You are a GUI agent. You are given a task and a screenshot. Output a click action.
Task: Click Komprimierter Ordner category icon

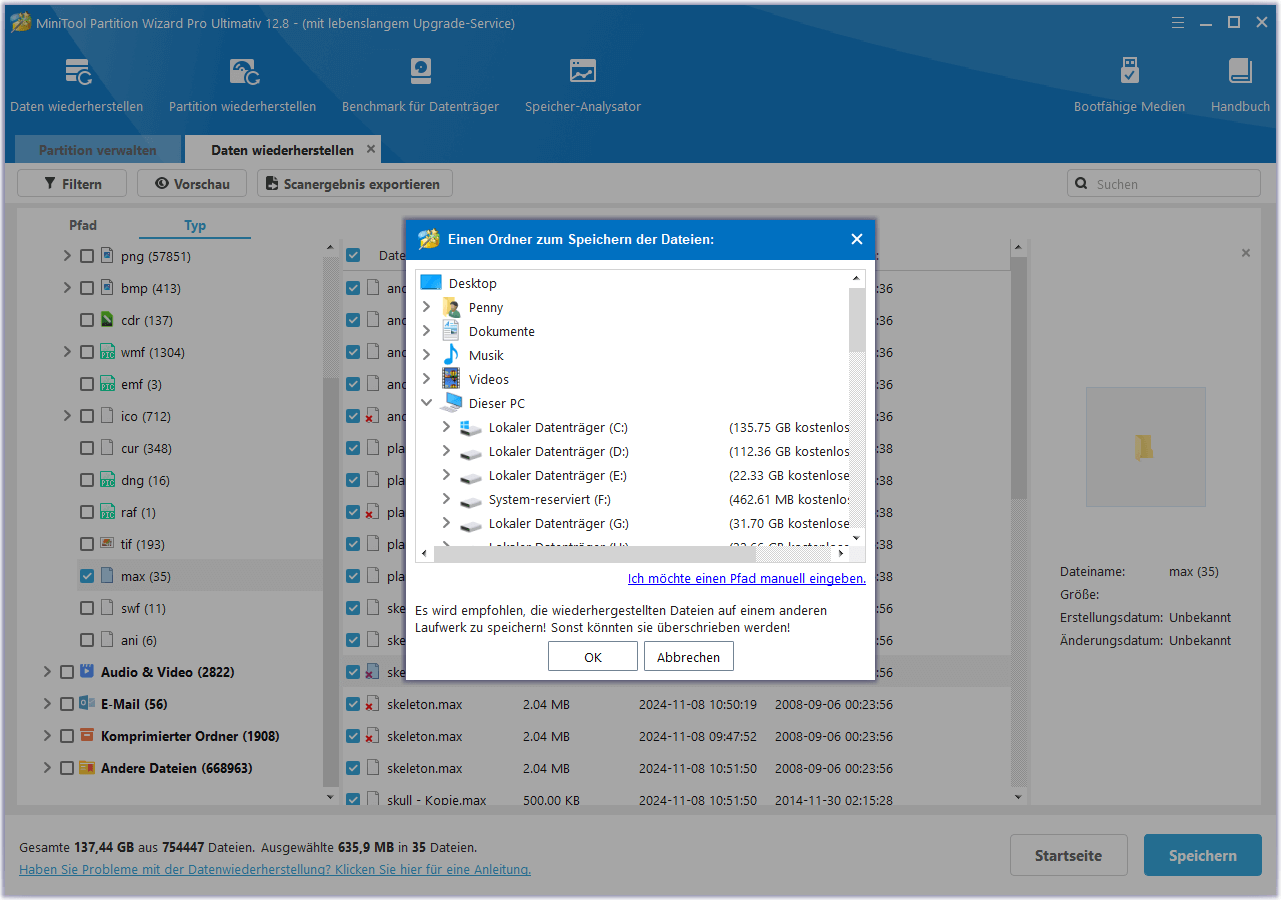87,736
